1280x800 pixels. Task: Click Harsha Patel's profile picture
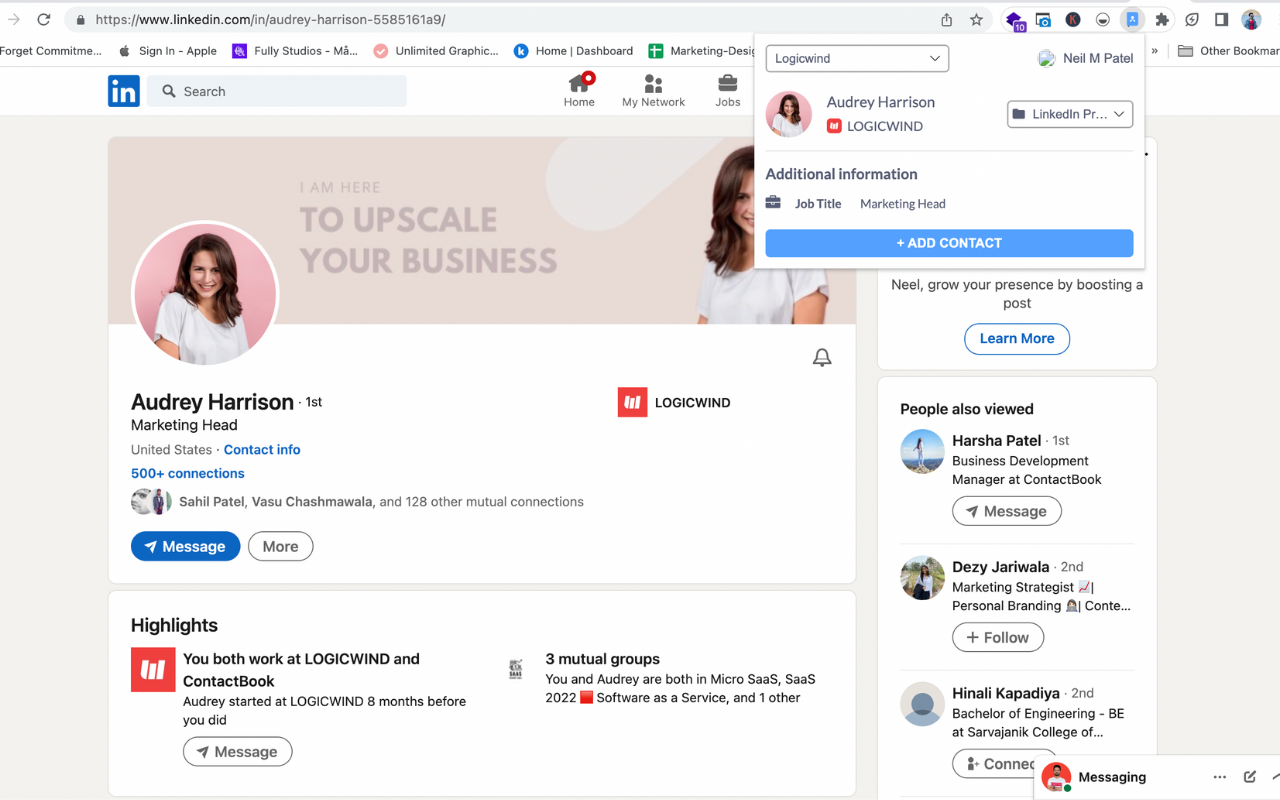(922, 452)
